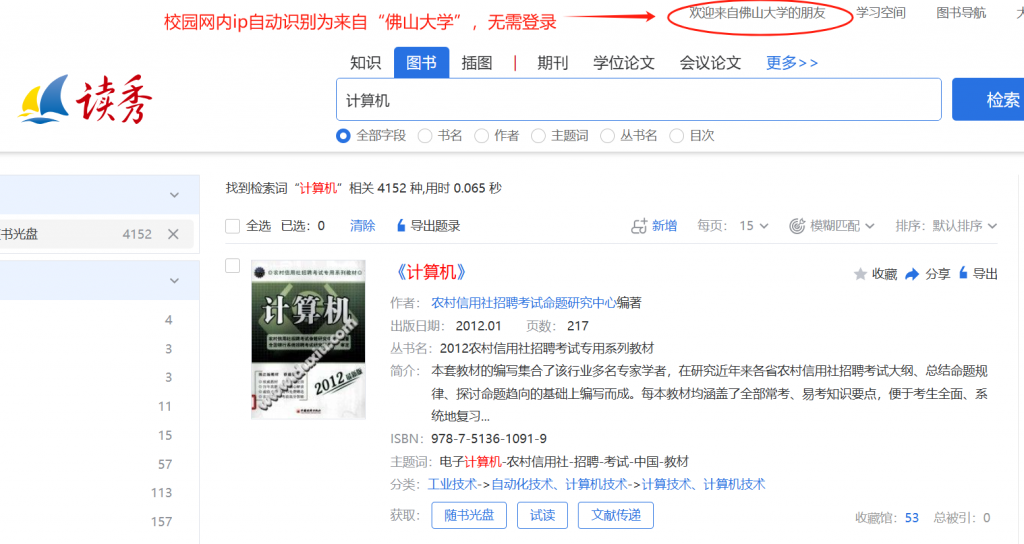
Task: Switch to the 会议论文 tab
Action: [x=710, y=63]
